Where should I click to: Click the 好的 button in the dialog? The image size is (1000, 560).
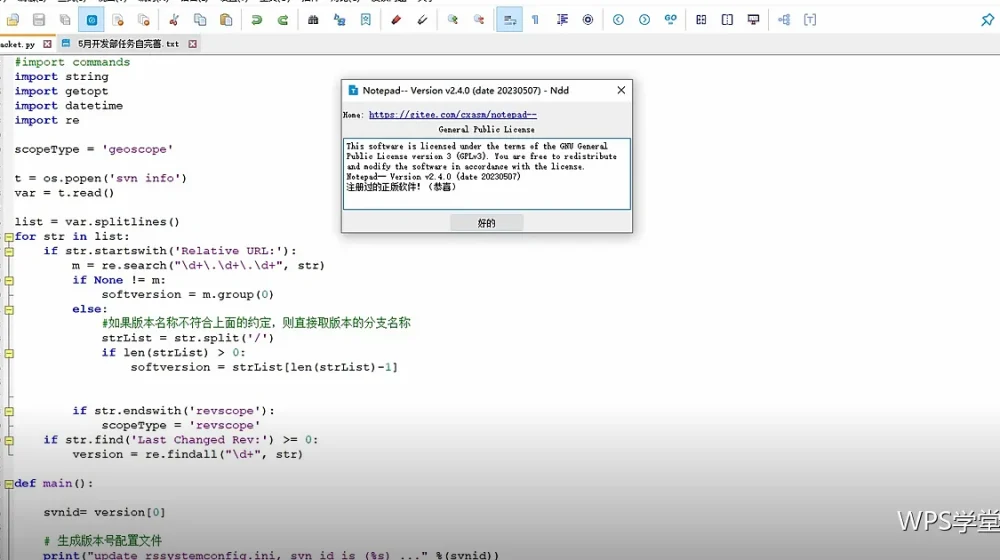coord(487,223)
